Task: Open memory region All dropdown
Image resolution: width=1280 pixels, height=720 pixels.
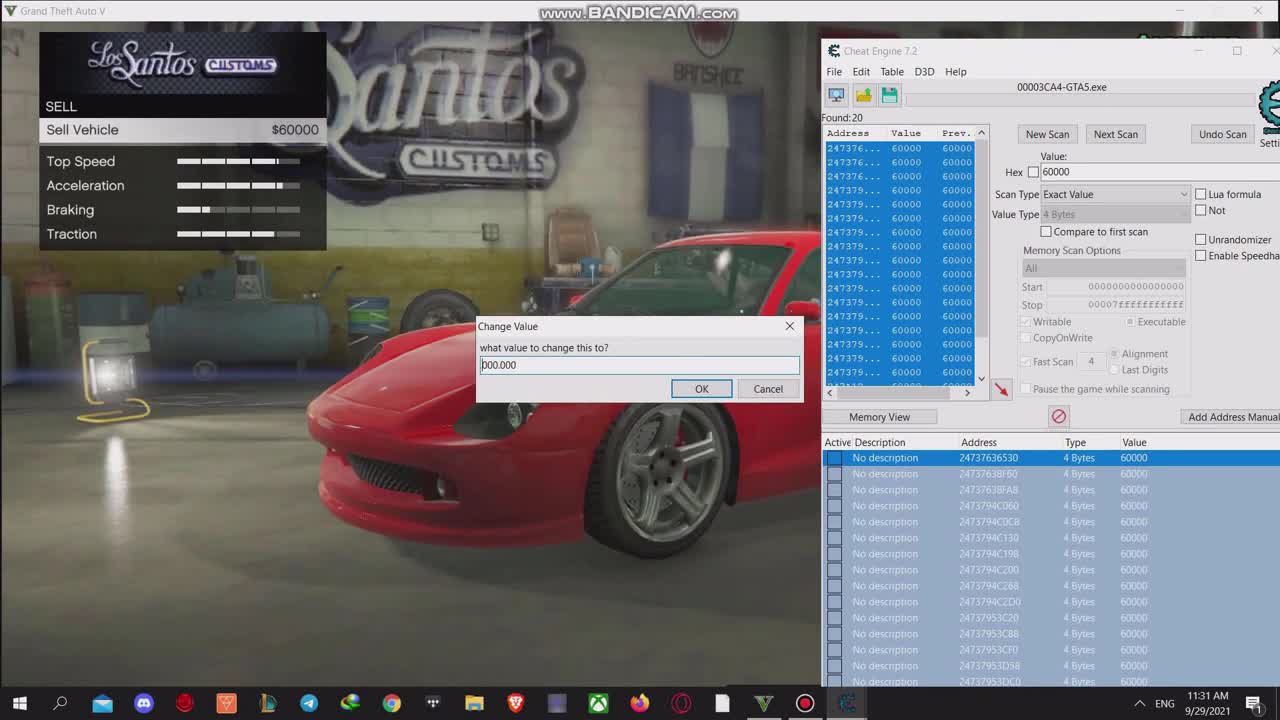Action: coord(1103,268)
